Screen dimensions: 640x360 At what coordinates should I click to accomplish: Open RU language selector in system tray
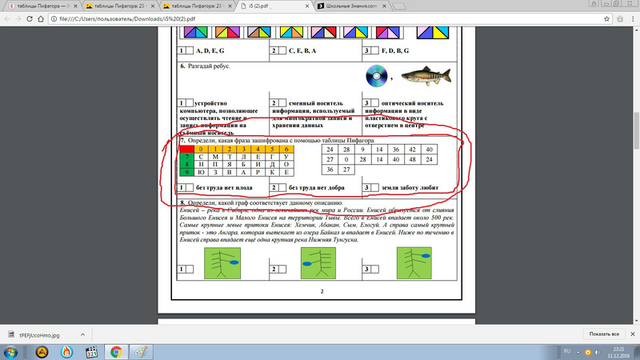567,351
